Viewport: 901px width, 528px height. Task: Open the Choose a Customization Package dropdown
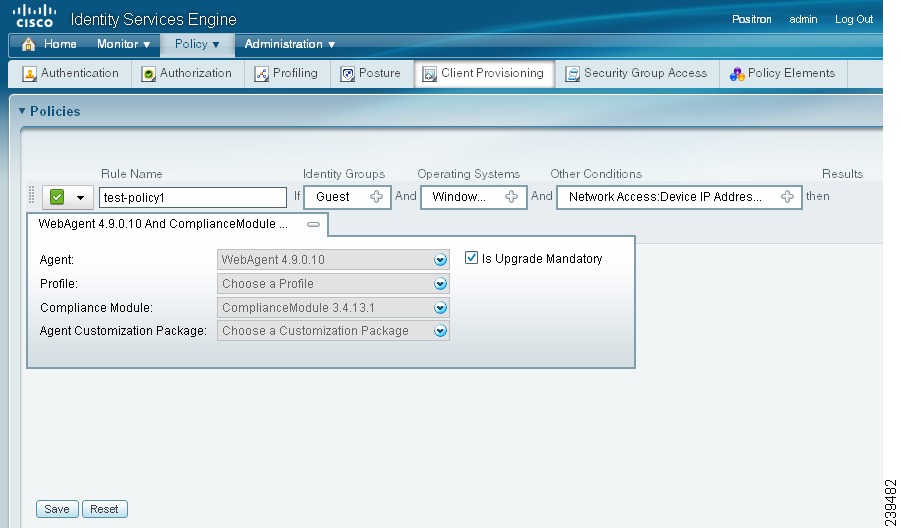pyautogui.click(x=333, y=331)
